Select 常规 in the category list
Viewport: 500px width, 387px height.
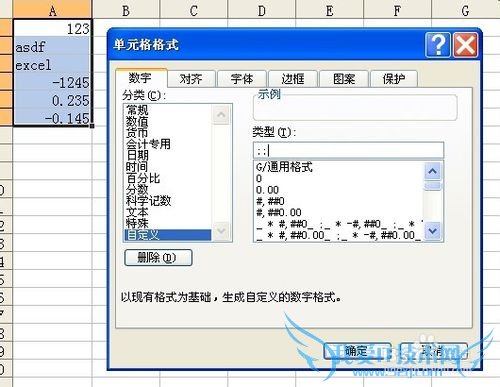coord(168,110)
